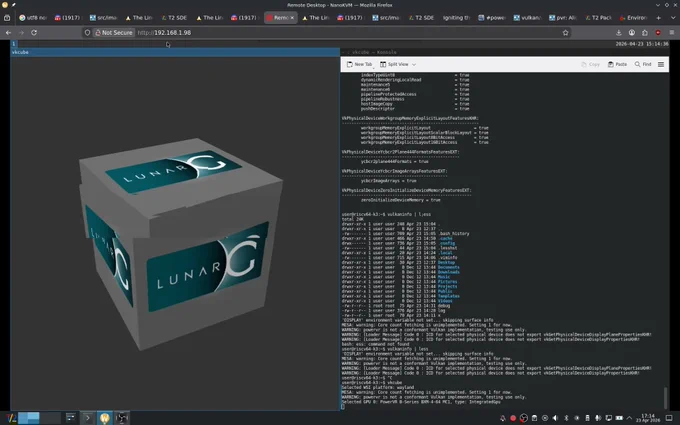Screen dimensions: 680x425
Task: Click the 17:14 clock in remote taskbar
Action: 647,418
